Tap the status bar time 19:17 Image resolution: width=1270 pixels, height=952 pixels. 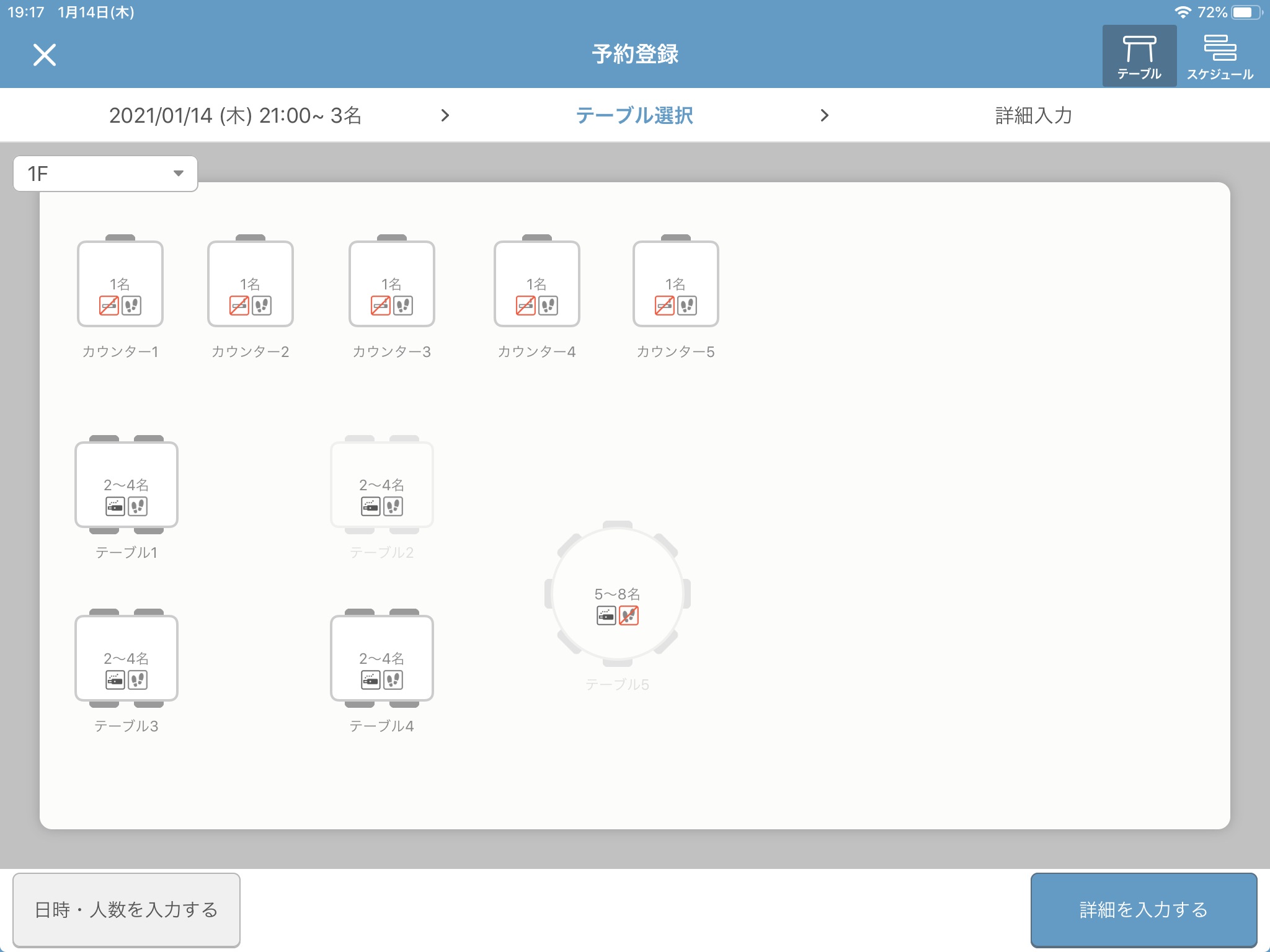26,12
